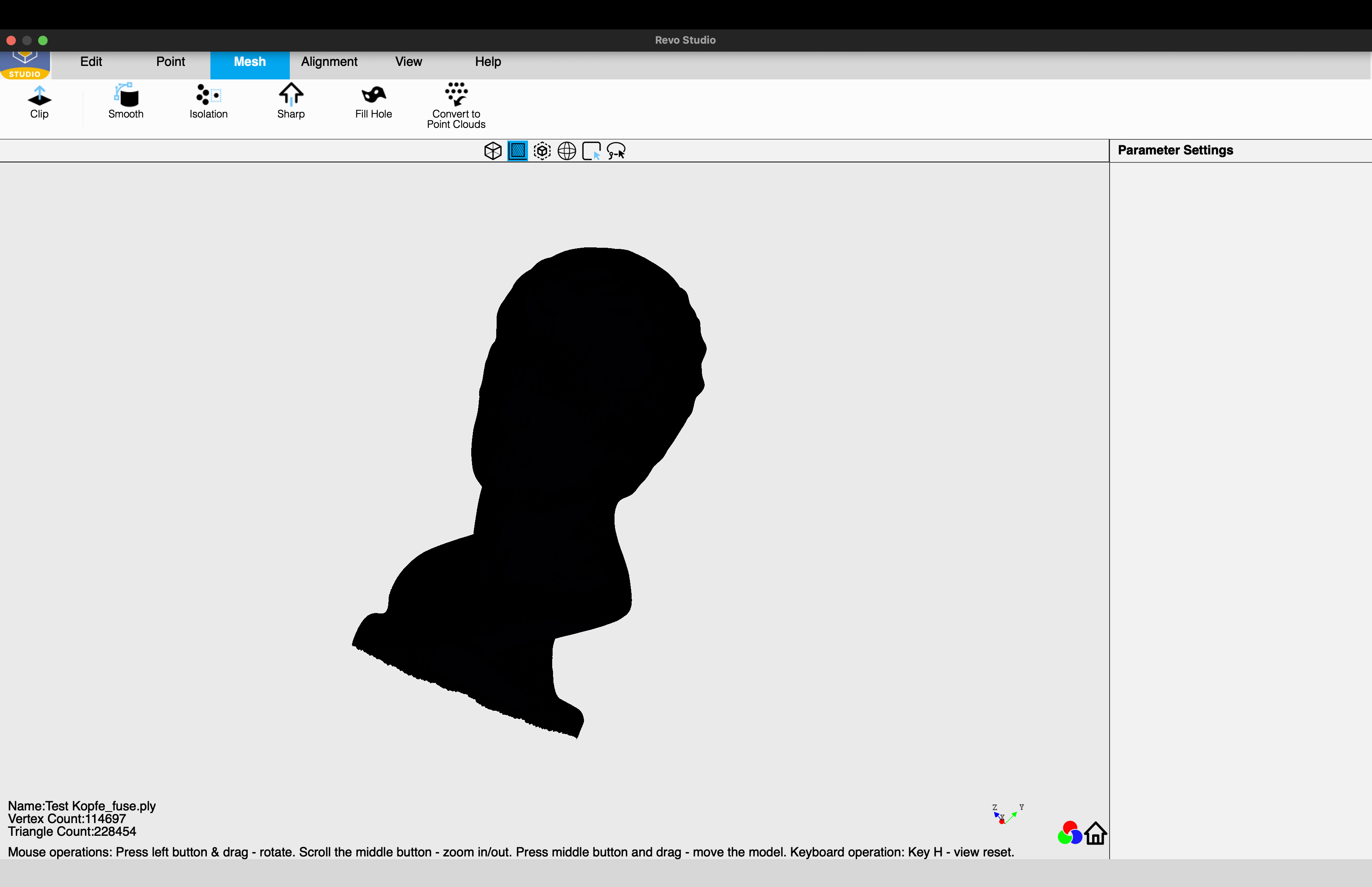Toggle the highlighted shaded display mode

(x=518, y=151)
